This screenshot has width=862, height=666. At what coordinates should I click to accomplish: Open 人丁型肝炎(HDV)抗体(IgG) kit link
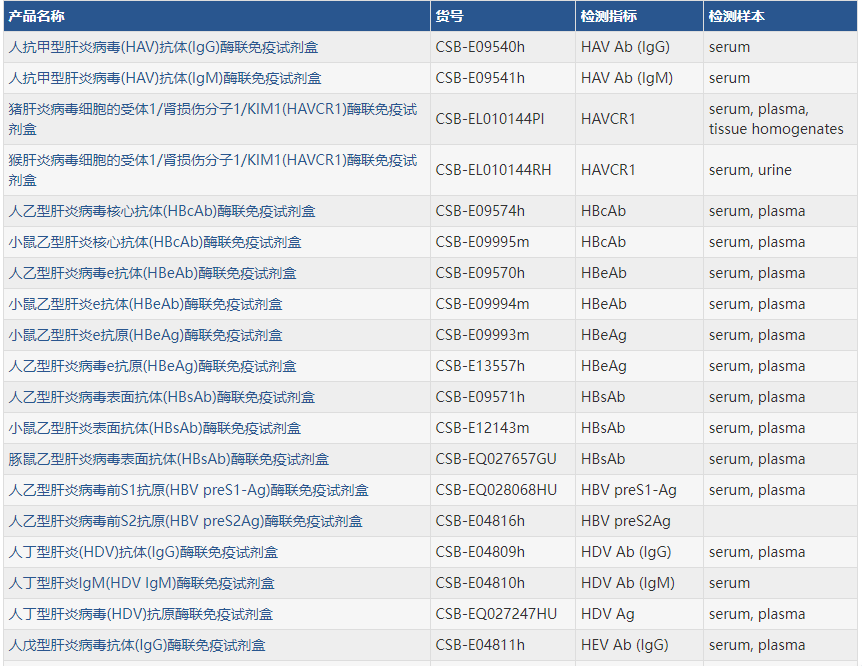[143, 552]
